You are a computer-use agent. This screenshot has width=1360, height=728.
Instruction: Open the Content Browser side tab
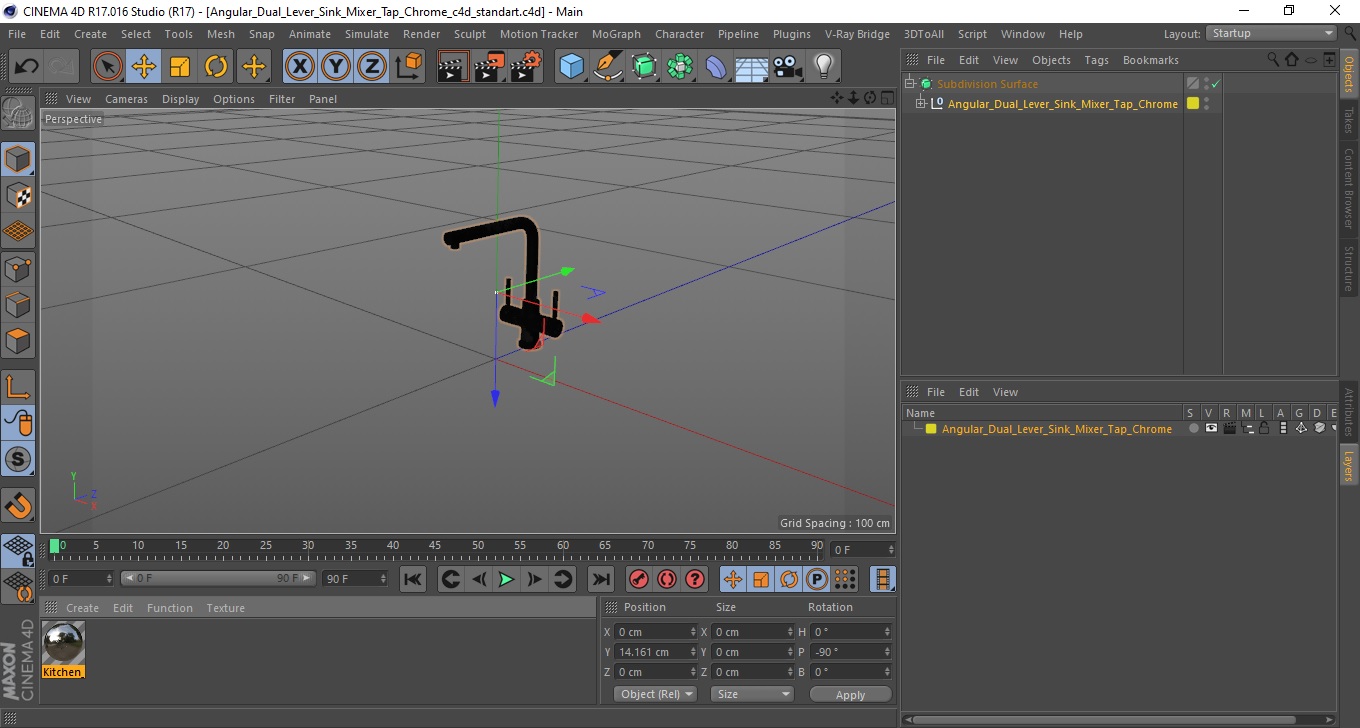[1349, 188]
